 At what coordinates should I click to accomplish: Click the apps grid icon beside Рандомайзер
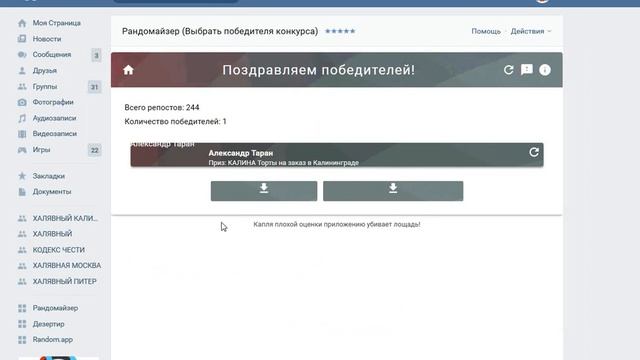(x=22, y=308)
